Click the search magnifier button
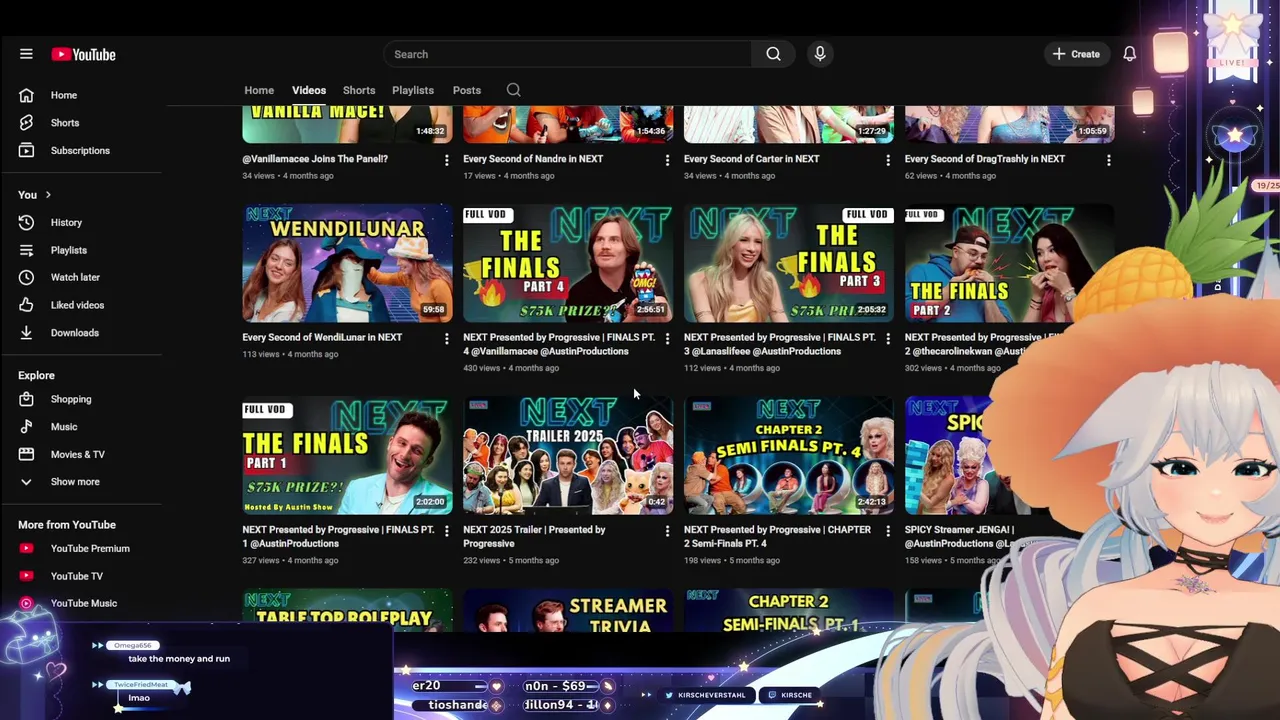The height and width of the screenshot is (720, 1280). tap(773, 54)
